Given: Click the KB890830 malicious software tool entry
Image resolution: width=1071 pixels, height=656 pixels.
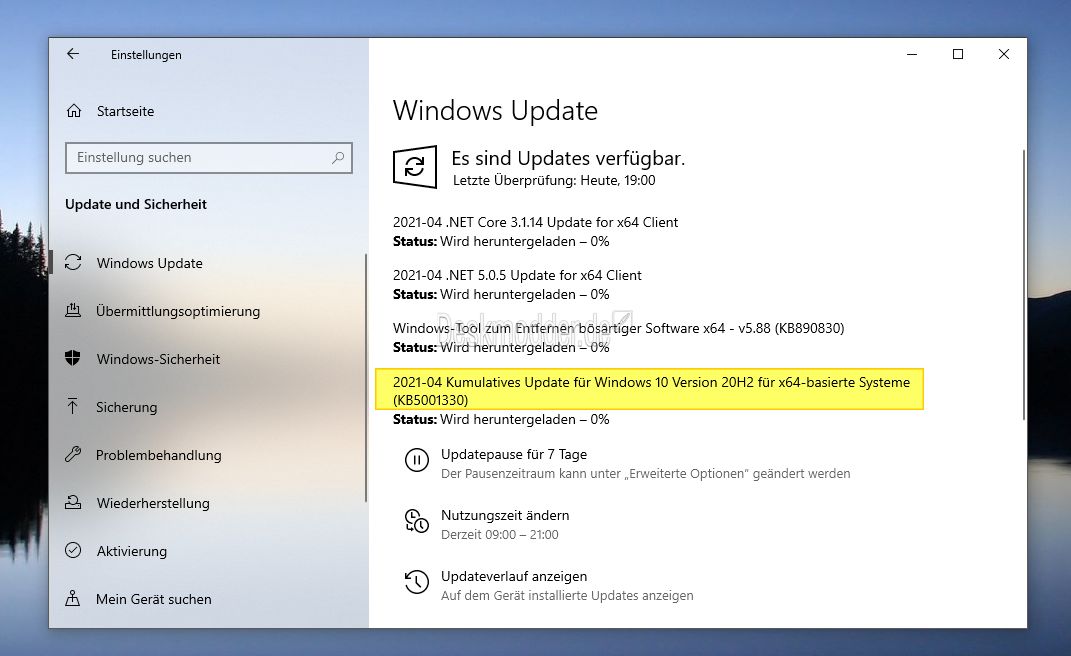Looking at the screenshot, I should pyautogui.click(x=618, y=328).
